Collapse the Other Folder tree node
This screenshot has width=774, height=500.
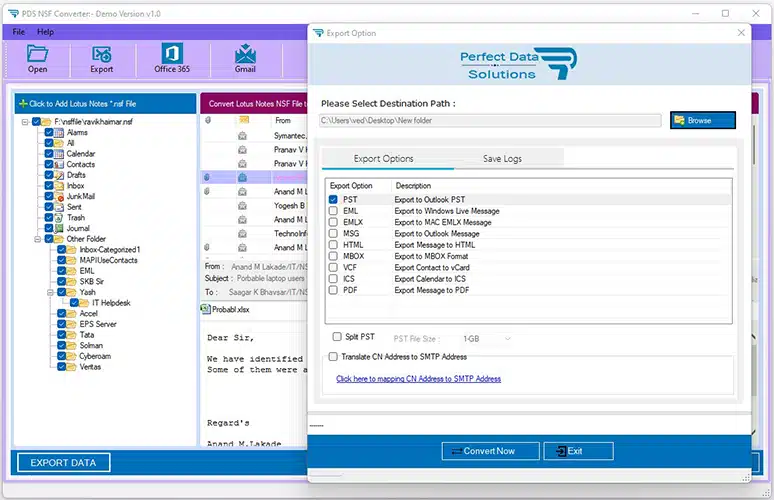(38, 239)
